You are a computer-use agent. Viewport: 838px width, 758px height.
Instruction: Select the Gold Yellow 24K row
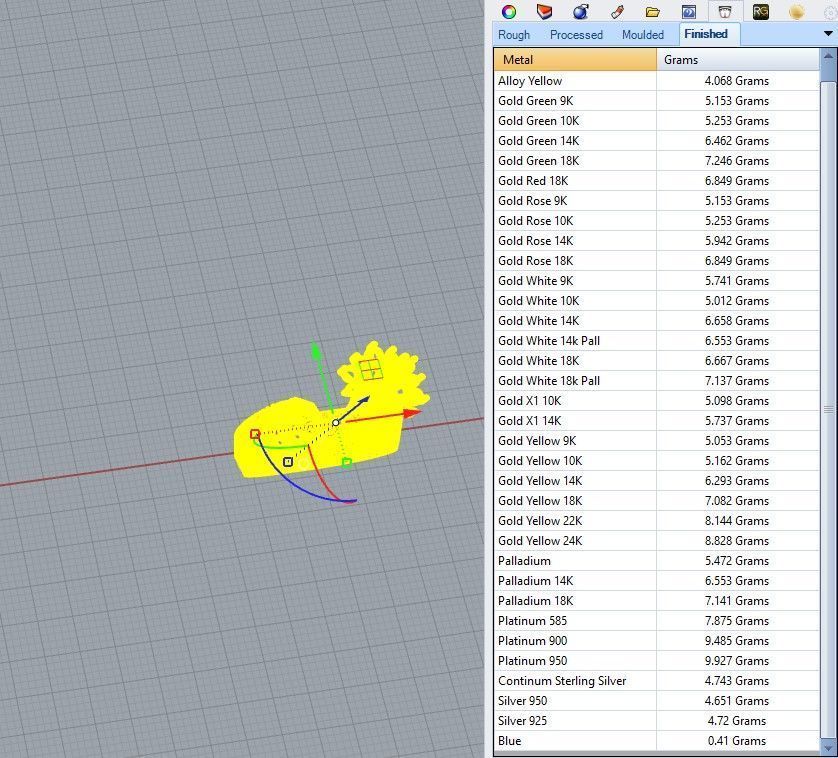(x=656, y=540)
